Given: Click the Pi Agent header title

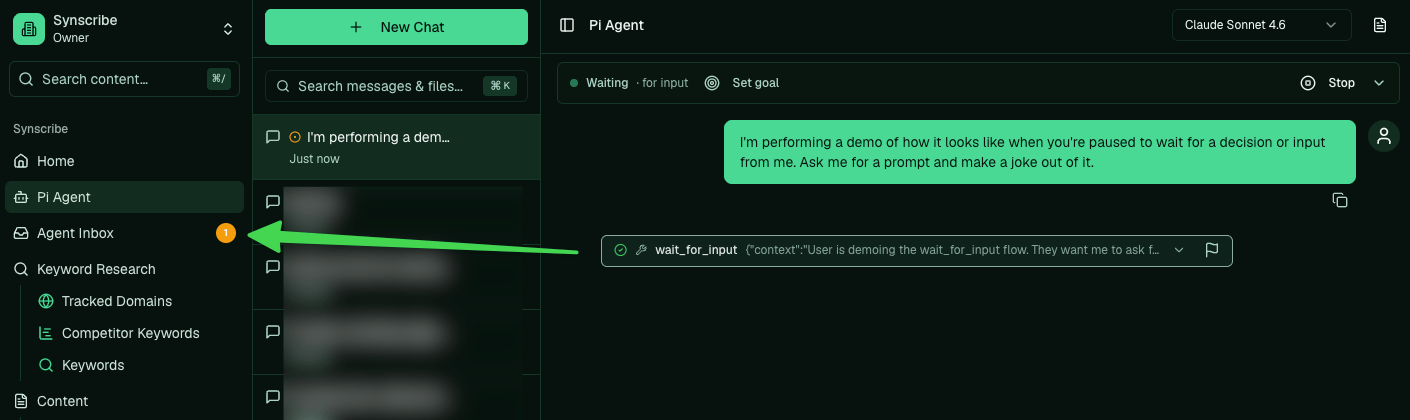Looking at the screenshot, I should pos(617,25).
